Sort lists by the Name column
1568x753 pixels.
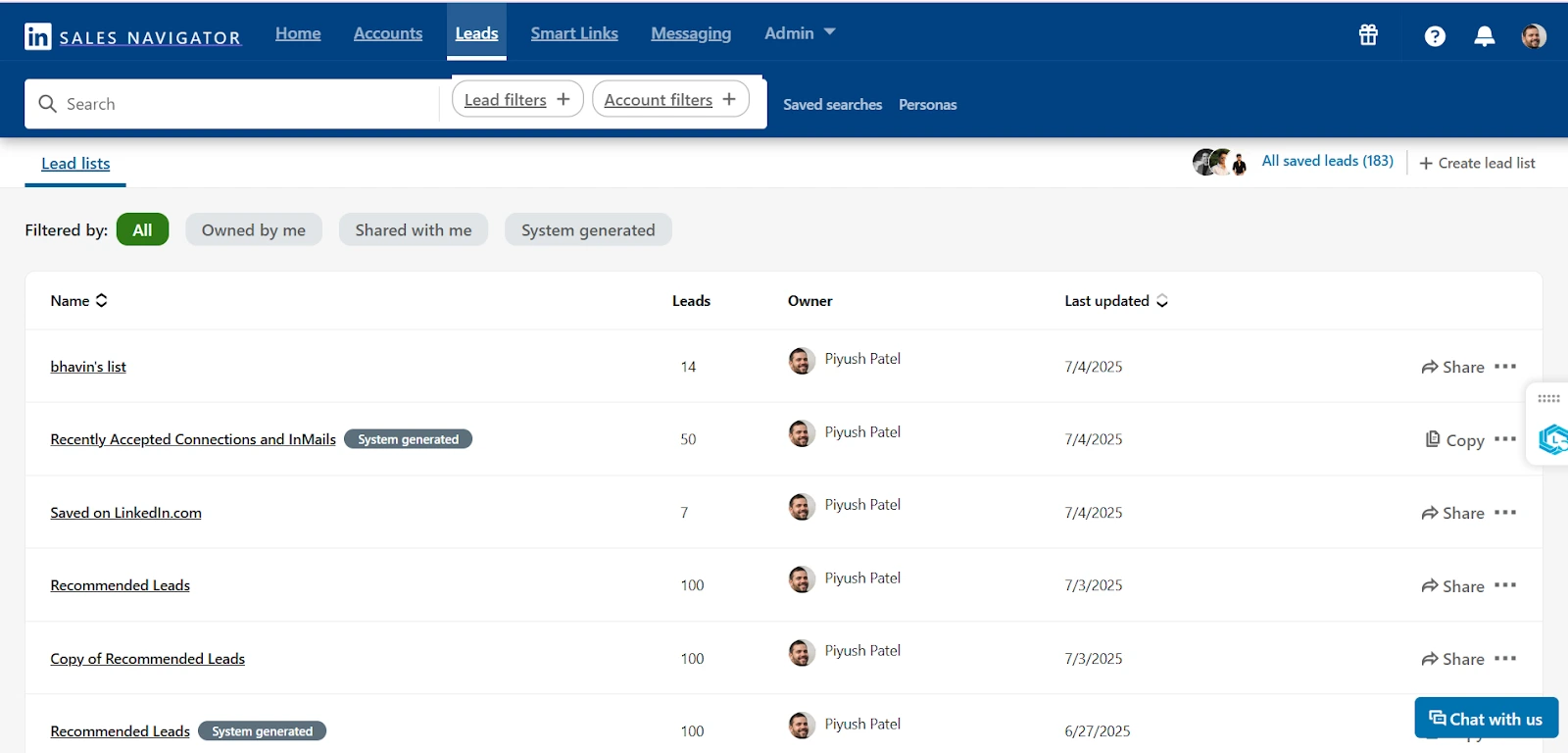tap(78, 300)
